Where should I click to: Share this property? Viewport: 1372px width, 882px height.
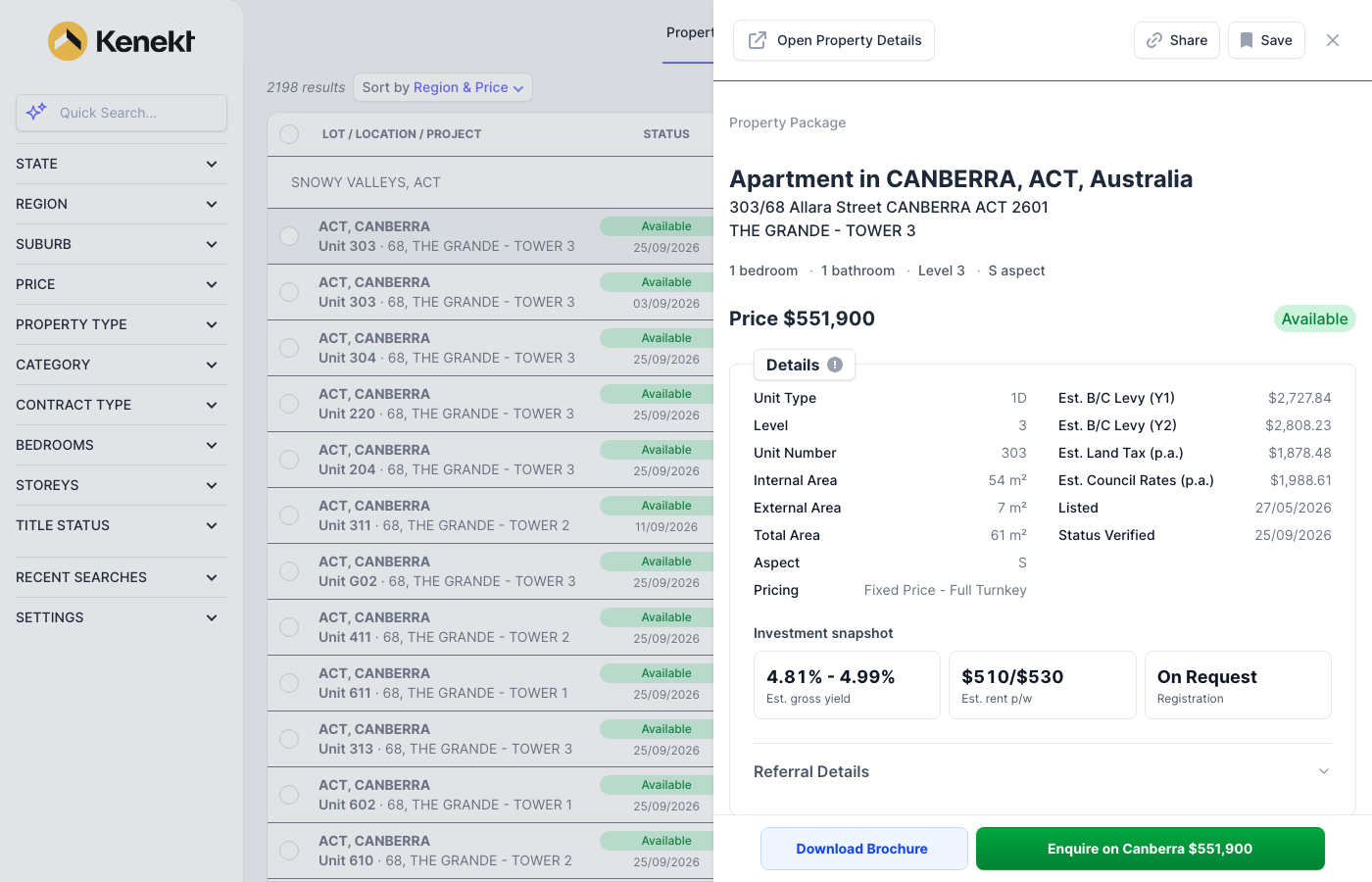[x=1177, y=40]
